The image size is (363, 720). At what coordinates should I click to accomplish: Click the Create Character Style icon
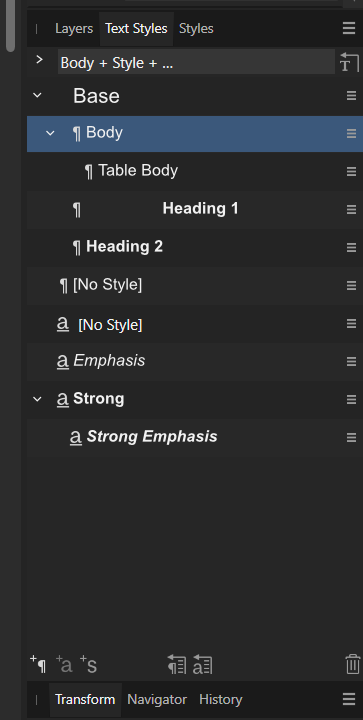[64, 664]
